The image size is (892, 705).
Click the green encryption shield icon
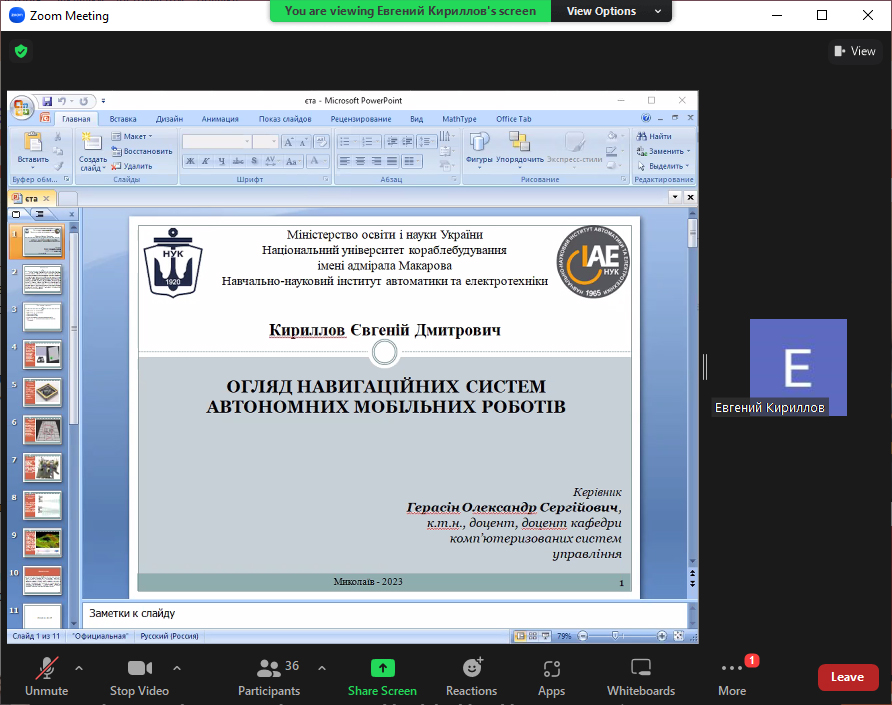coord(21,51)
